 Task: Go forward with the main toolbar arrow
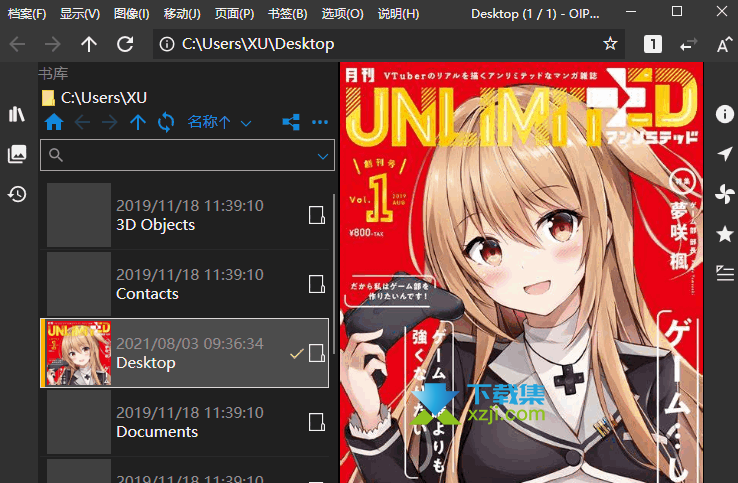(x=53, y=45)
